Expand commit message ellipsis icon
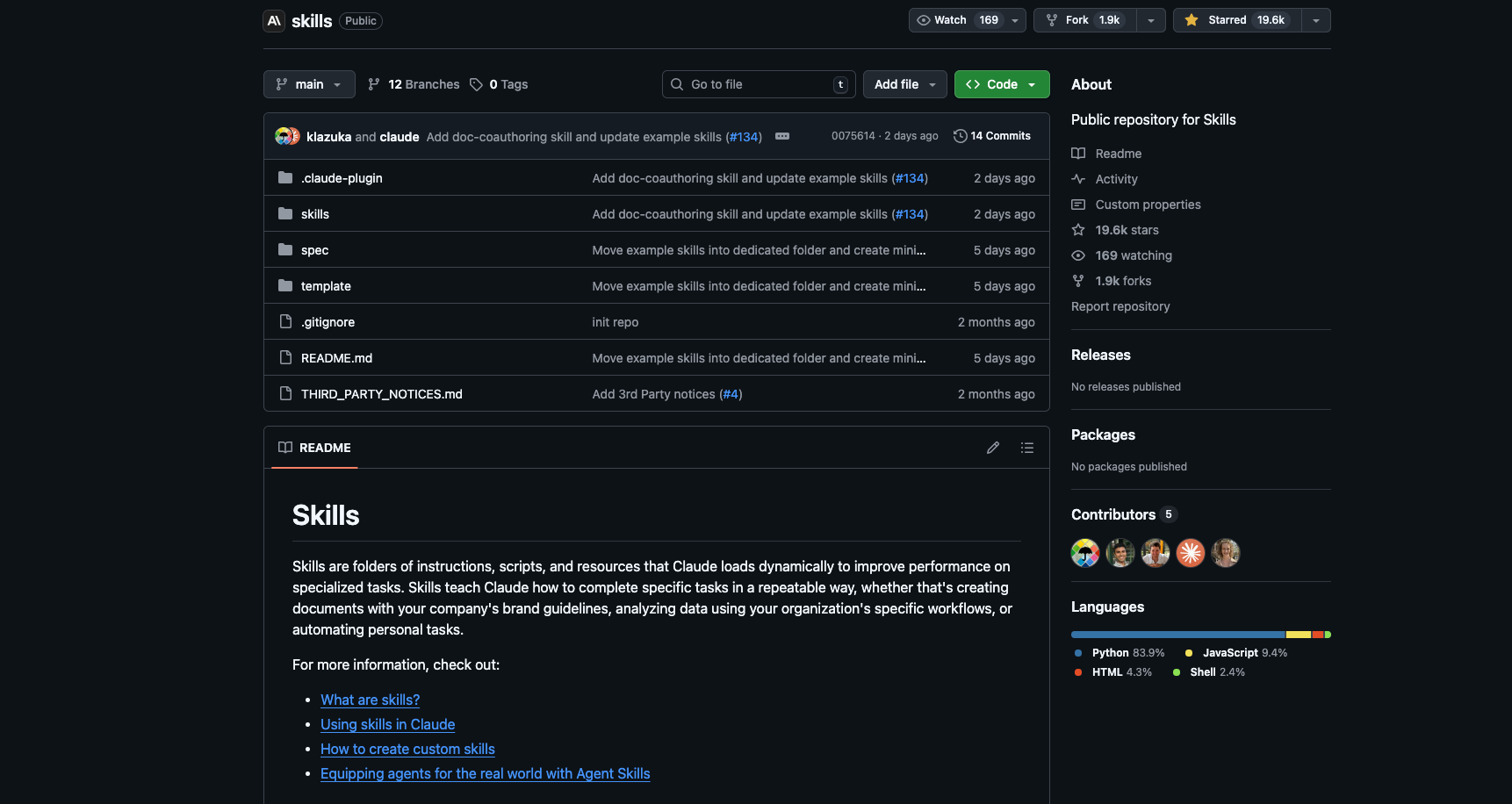The height and width of the screenshot is (804, 1512). [782, 136]
